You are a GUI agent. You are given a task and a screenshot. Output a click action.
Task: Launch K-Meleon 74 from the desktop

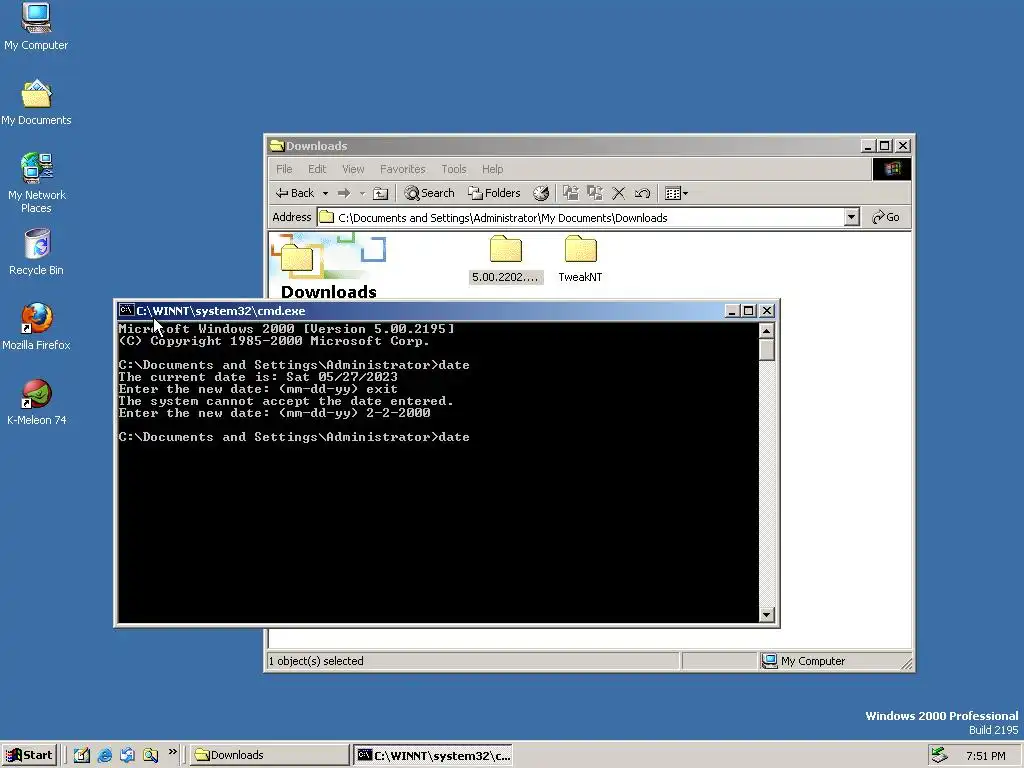[x=37, y=402]
